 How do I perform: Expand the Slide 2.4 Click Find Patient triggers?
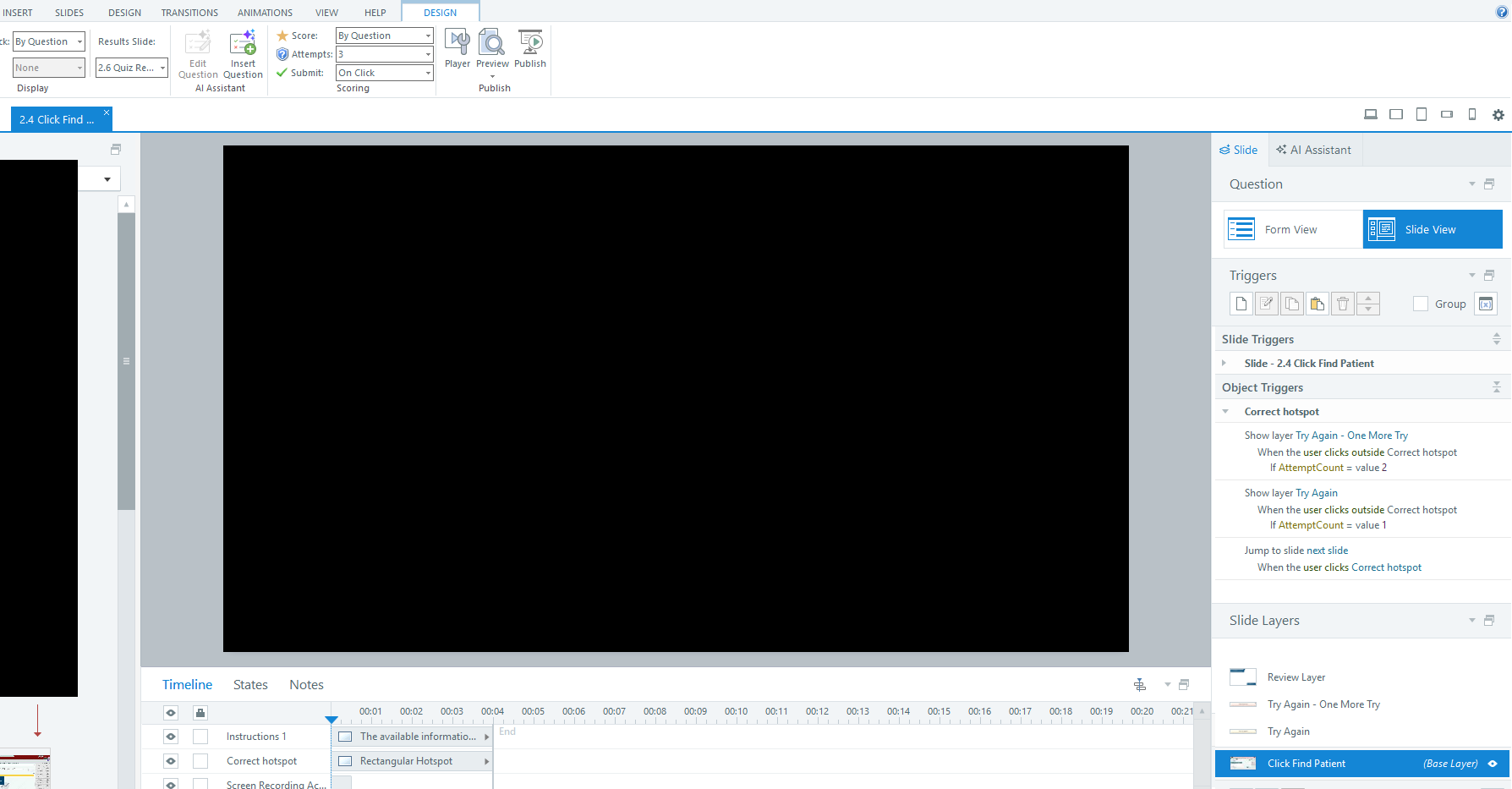pyautogui.click(x=1224, y=363)
